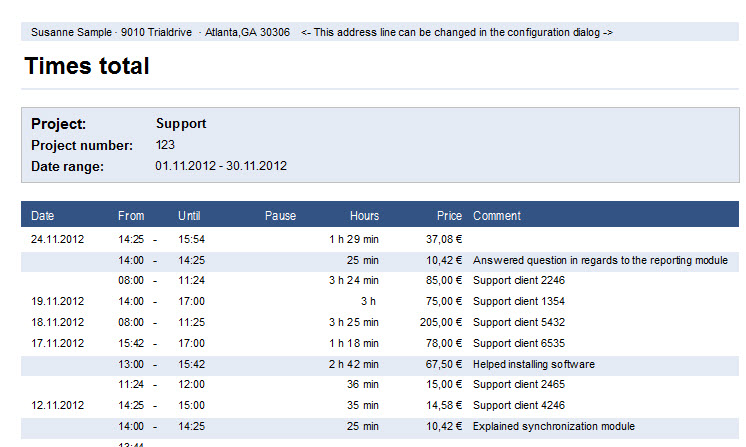Click the Pause column header
The width and height of the screenshot is (746, 447).
pyautogui.click(x=280, y=216)
